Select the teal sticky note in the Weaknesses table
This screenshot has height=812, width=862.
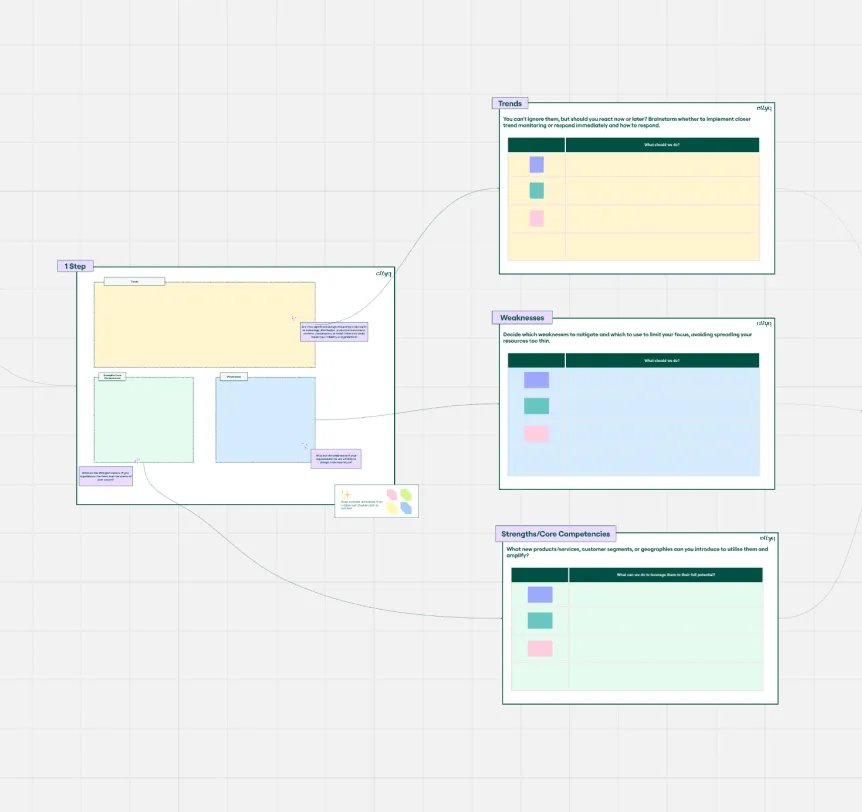[x=536, y=406]
